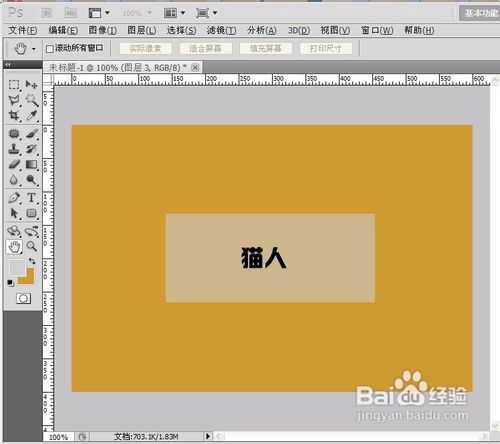This screenshot has height=444, width=500.
Task: Enable the 滚动所有窗口 checkbox
Action: coord(50,49)
